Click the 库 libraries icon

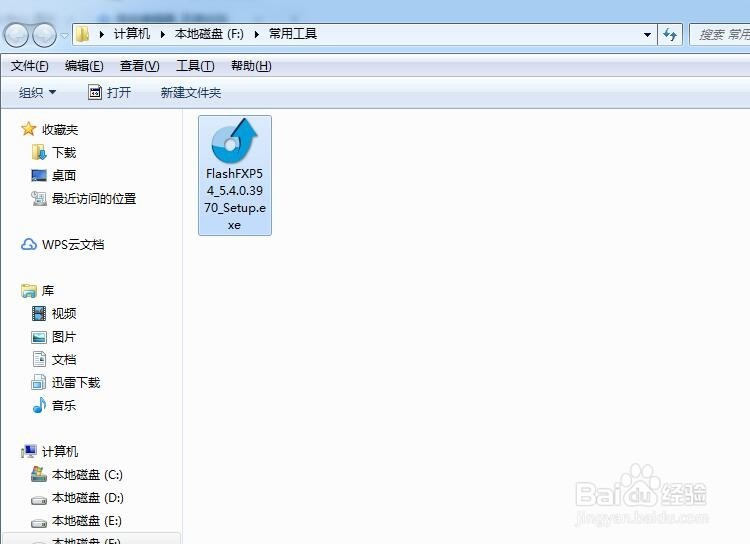point(29,290)
